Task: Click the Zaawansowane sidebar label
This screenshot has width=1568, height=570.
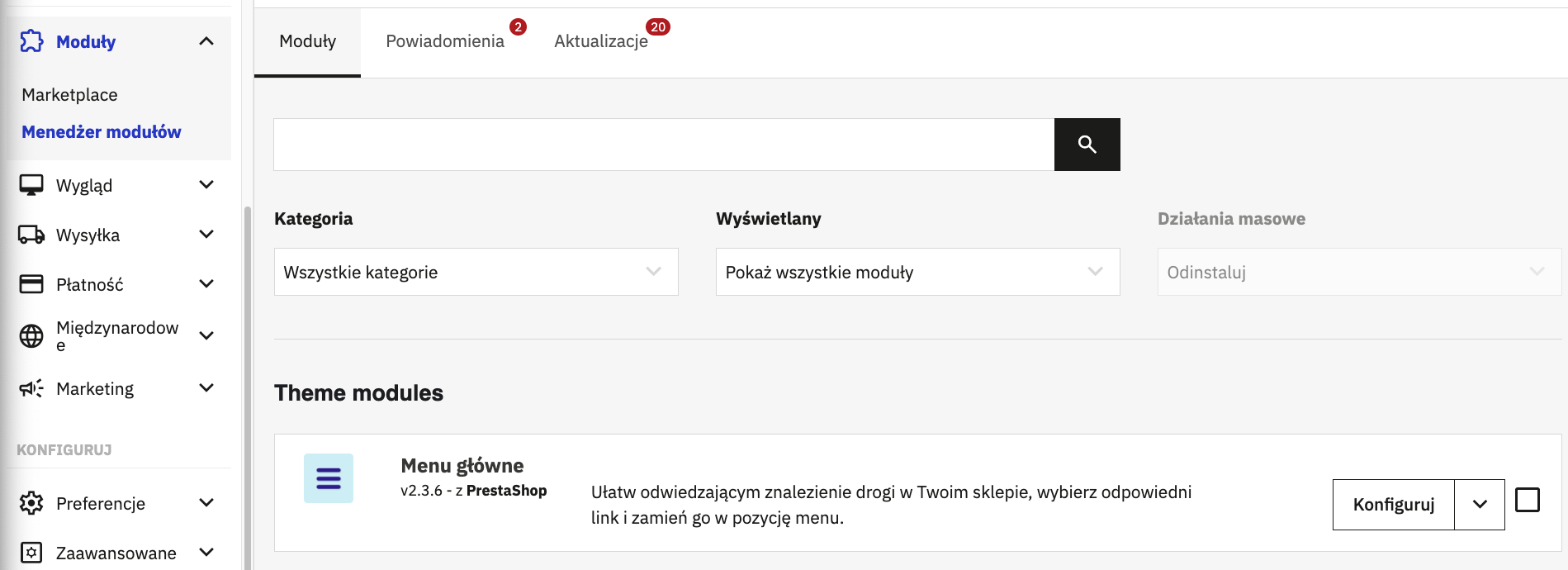Action: (116, 553)
